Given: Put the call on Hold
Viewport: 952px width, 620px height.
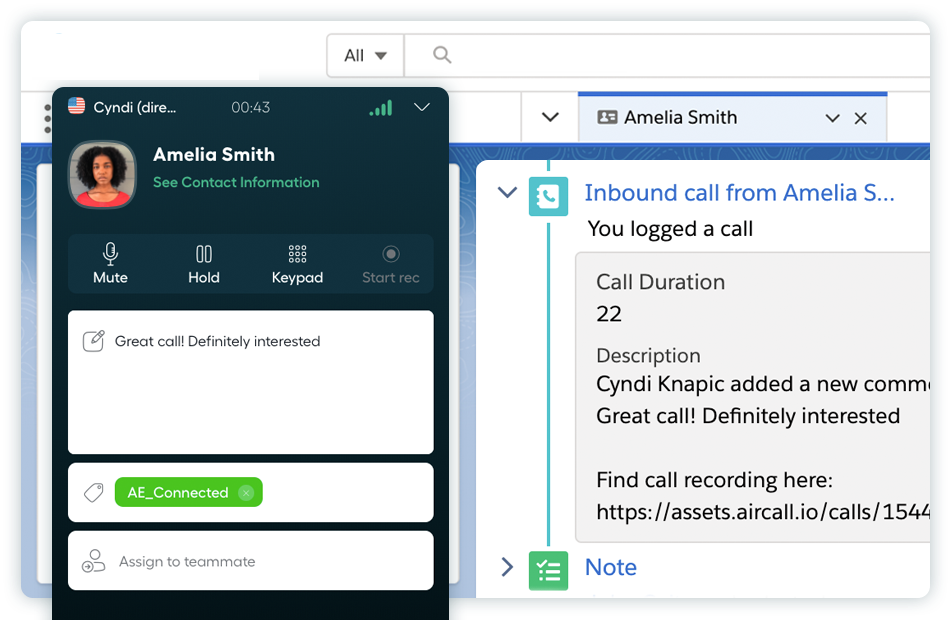Looking at the screenshot, I should (204, 264).
